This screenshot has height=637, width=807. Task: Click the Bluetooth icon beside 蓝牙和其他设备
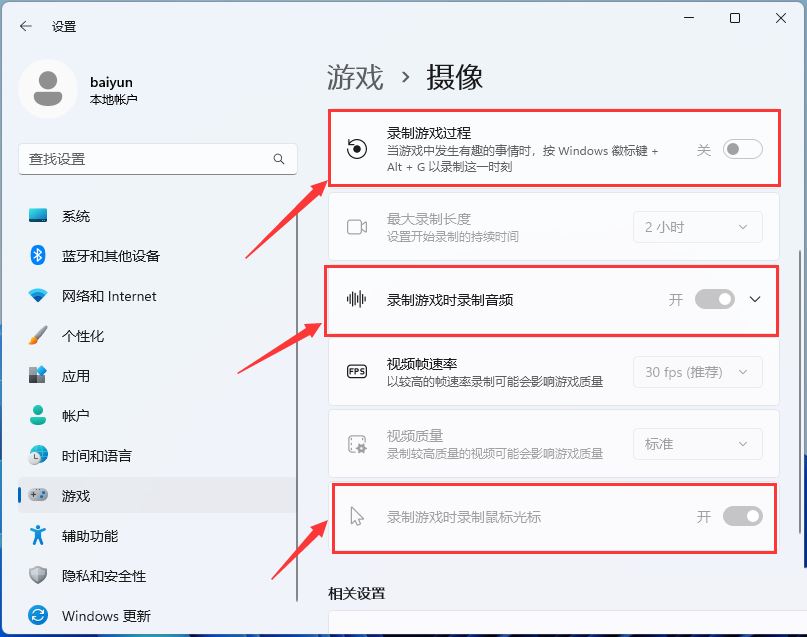tap(38, 255)
